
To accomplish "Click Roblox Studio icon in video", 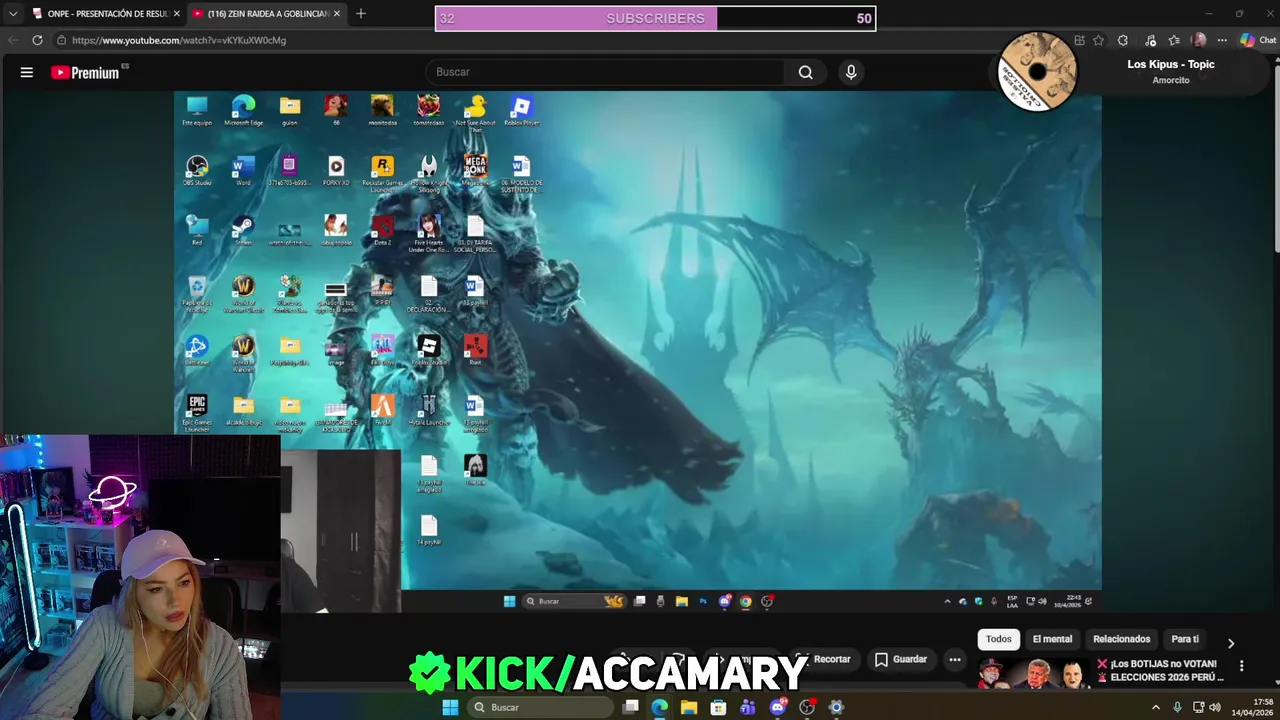I will click(x=428, y=350).
